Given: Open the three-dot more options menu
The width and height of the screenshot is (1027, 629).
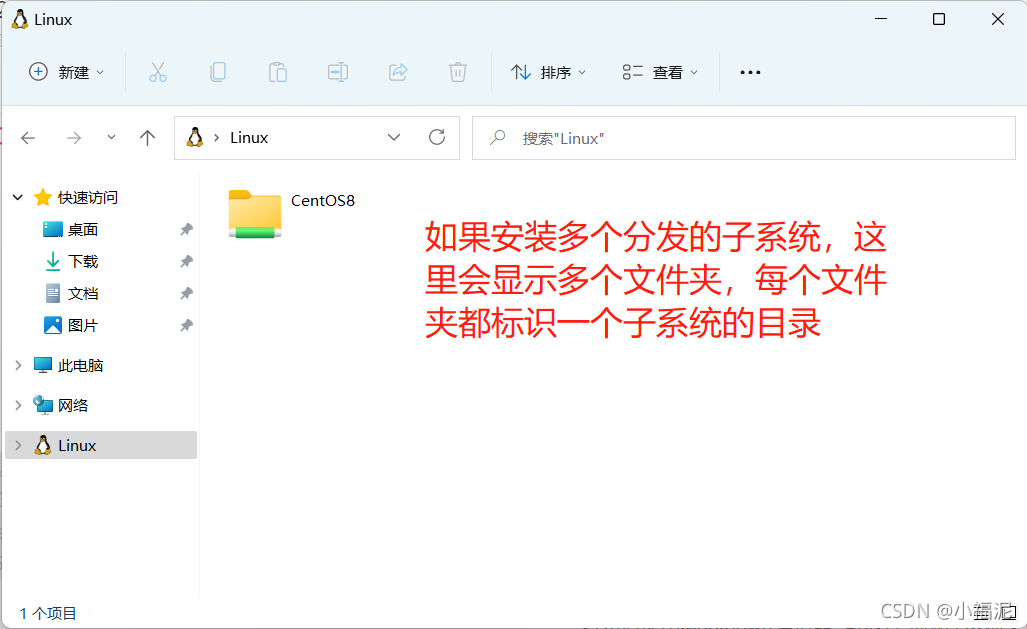Looking at the screenshot, I should (x=750, y=72).
